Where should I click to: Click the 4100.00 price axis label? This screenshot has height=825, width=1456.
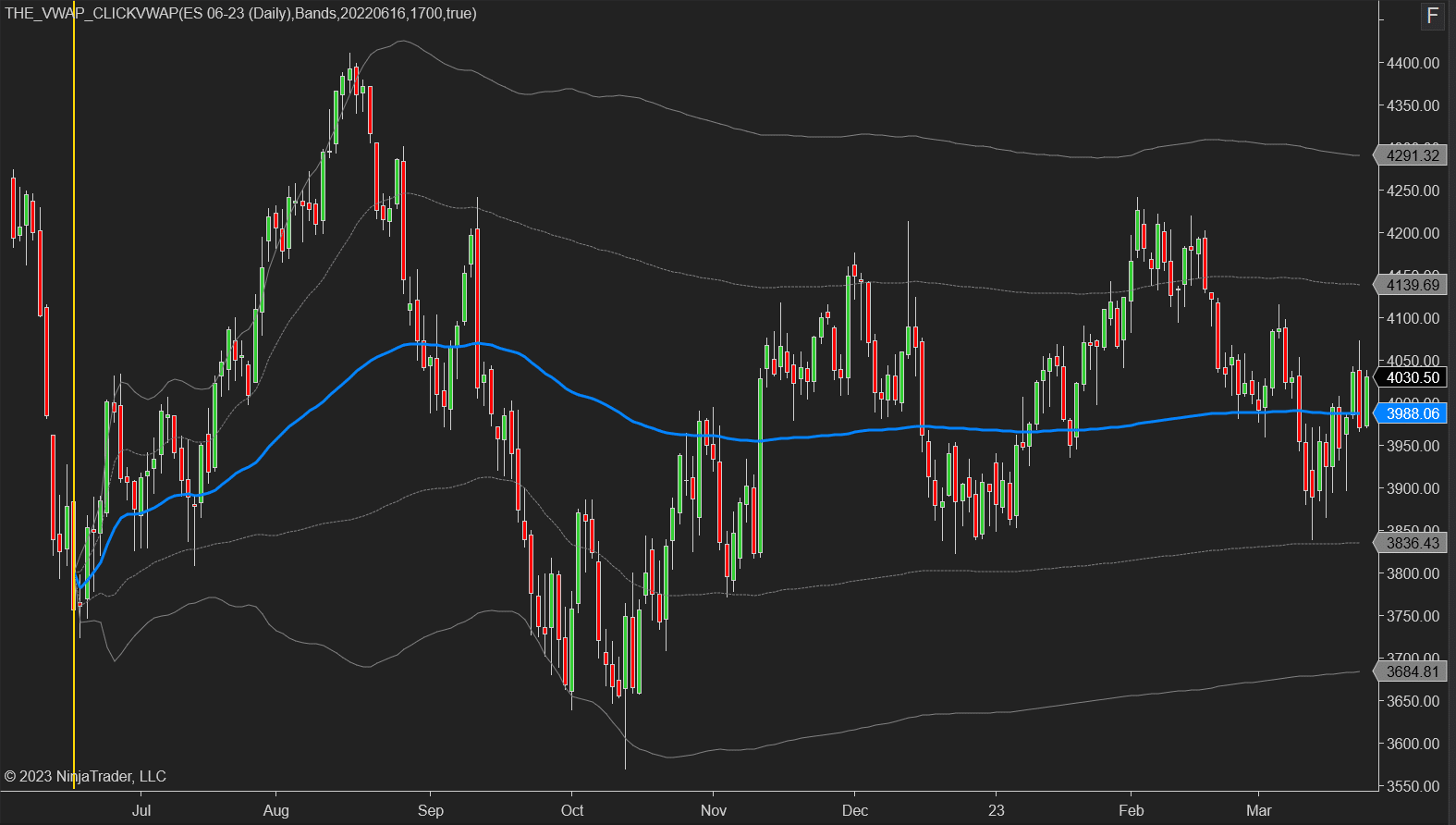(1413, 318)
